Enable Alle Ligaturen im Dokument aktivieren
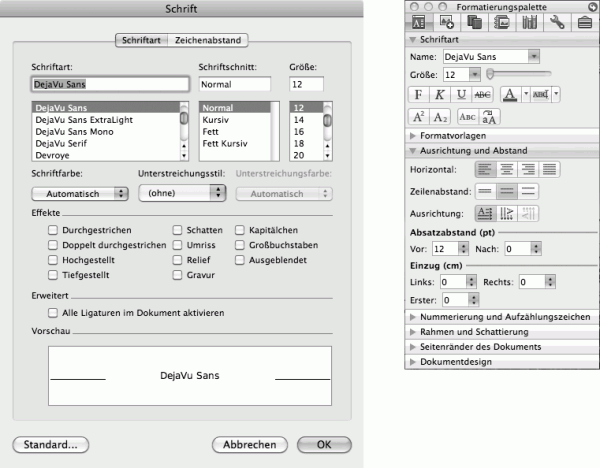Image resolution: width=600 pixels, height=468 pixels. pos(53,313)
